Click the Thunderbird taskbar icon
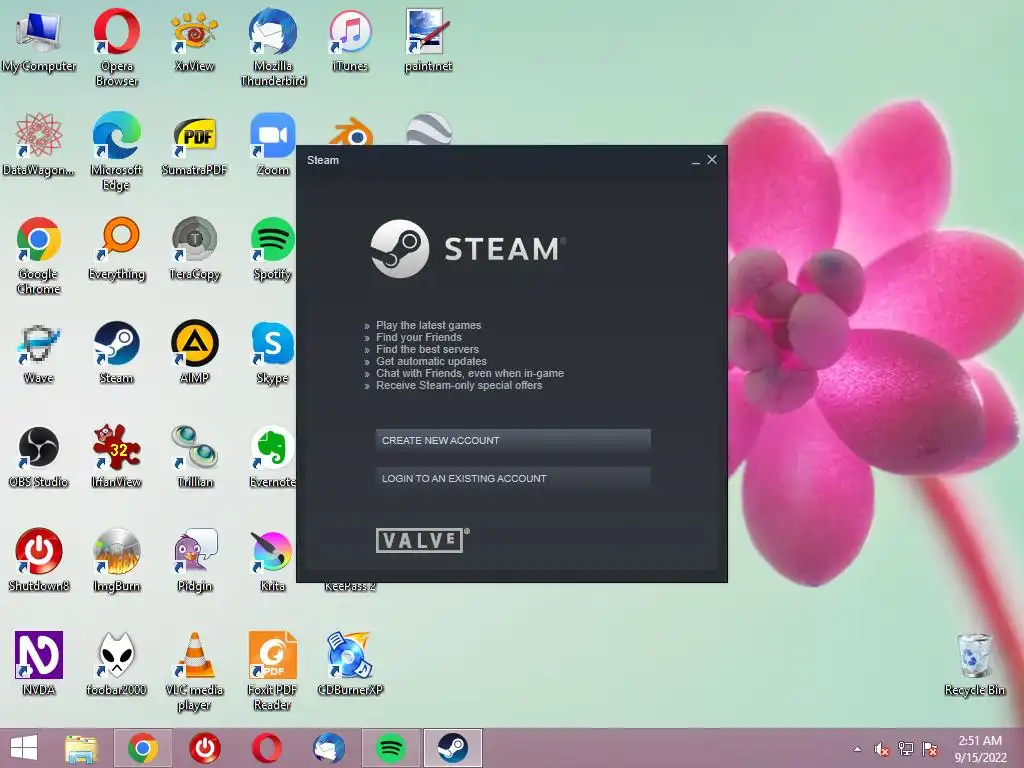The image size is (1024, 768). [328, 748]
